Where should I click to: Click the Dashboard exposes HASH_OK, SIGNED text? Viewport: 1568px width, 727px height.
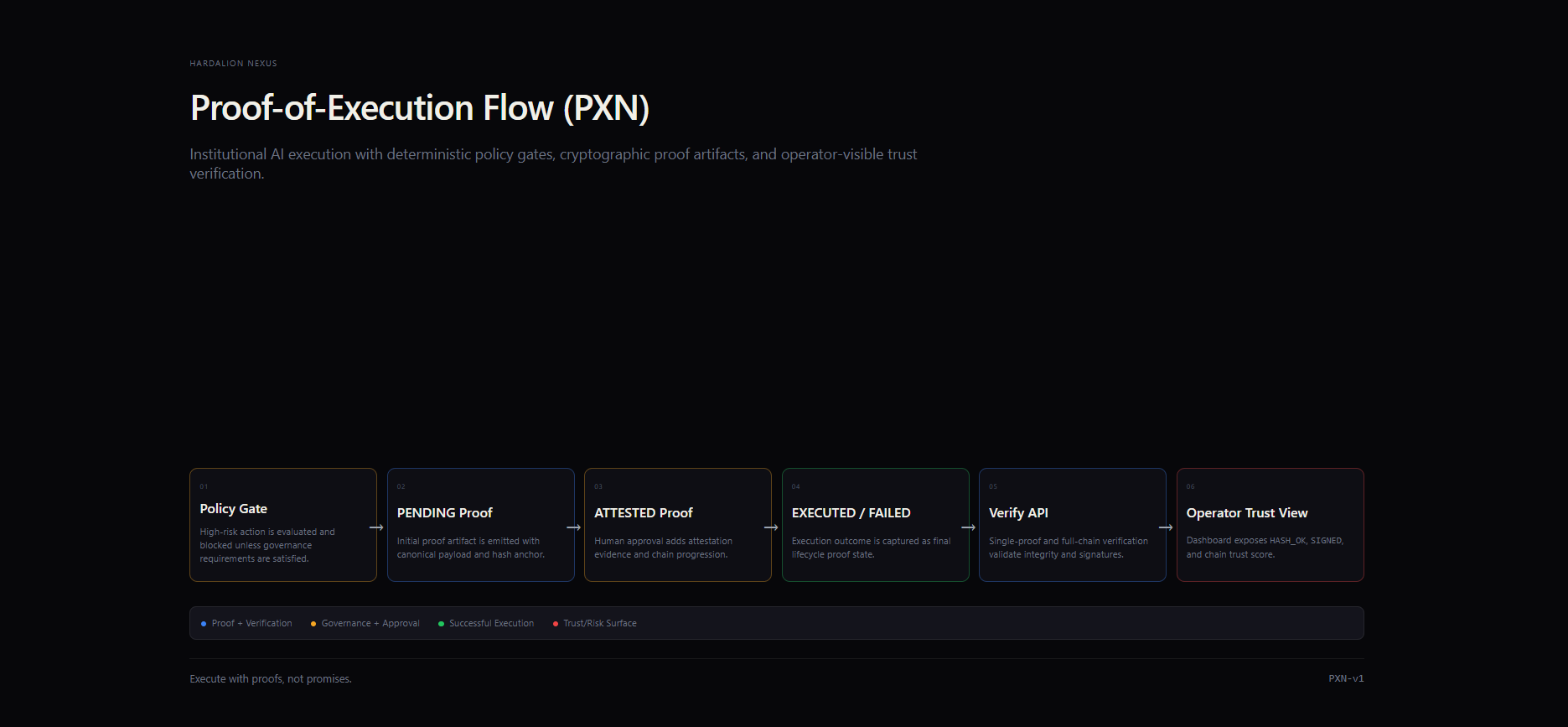1265,548
